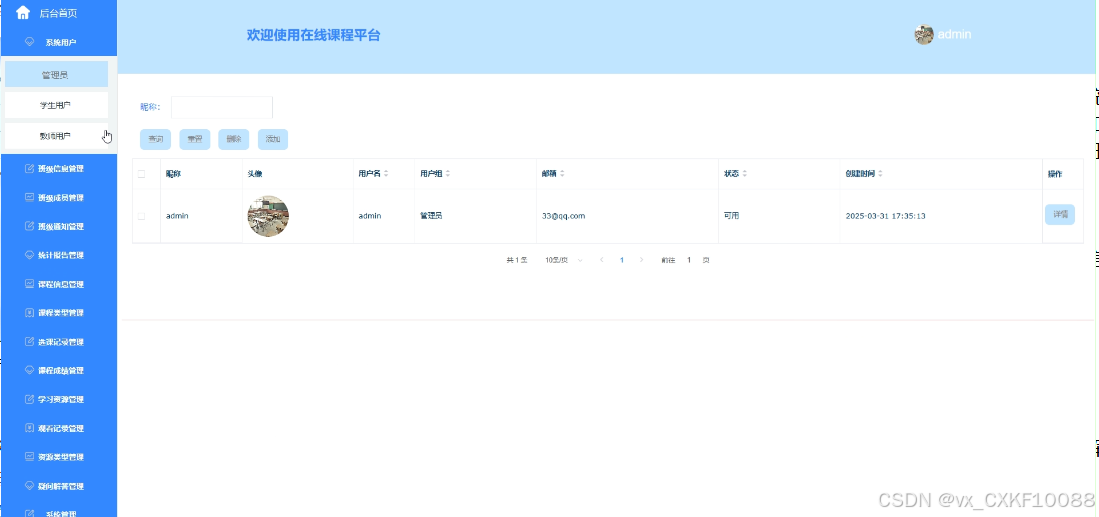1099x517 pixels.
Task: Sort table by 创建时间 column
Action: [x=880, y=174]
